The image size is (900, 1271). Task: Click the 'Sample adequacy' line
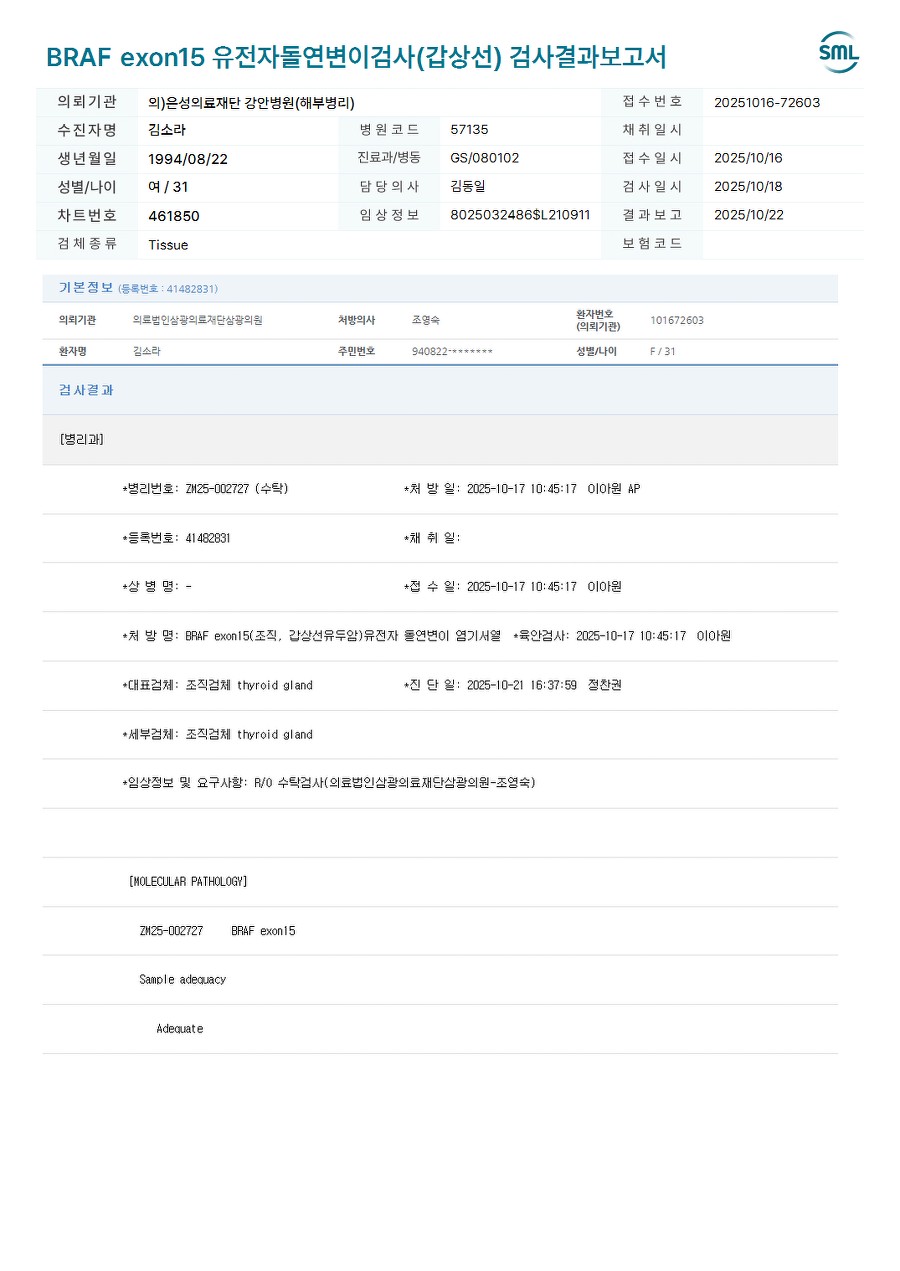point(182,980)
